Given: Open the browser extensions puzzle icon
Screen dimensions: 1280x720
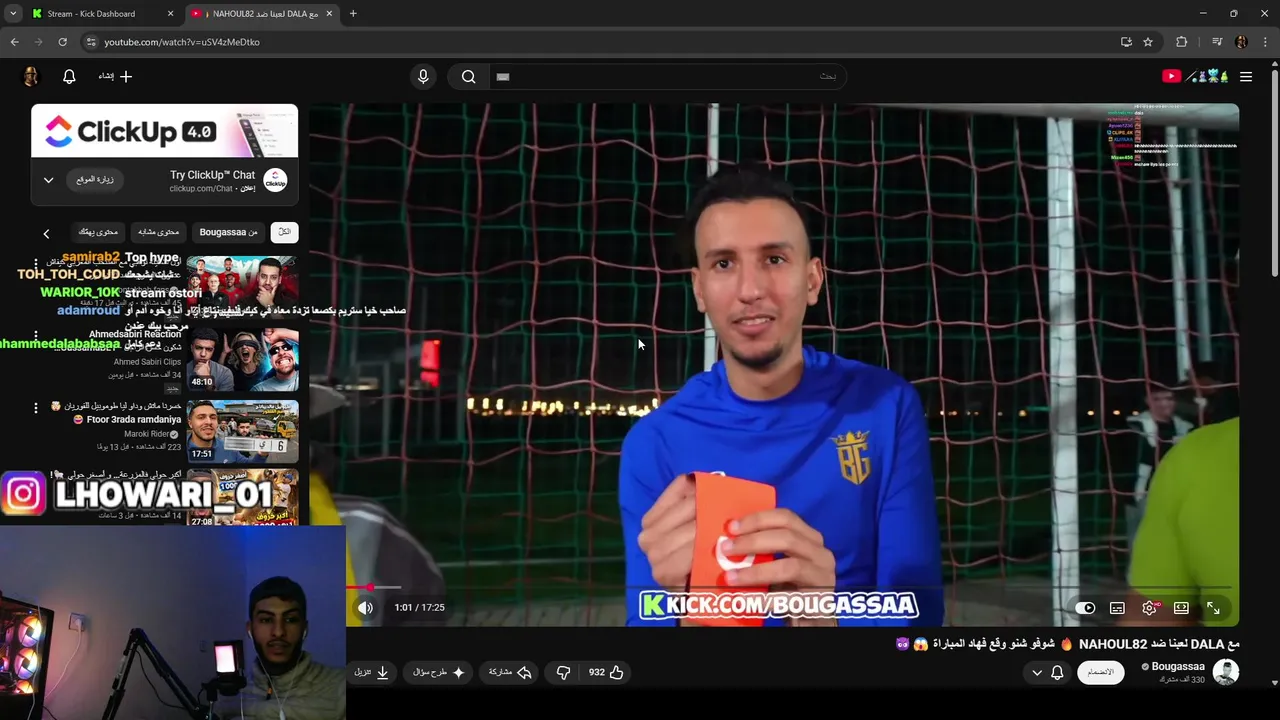Looking at the screenshot, I should [x=1182, y=42].
